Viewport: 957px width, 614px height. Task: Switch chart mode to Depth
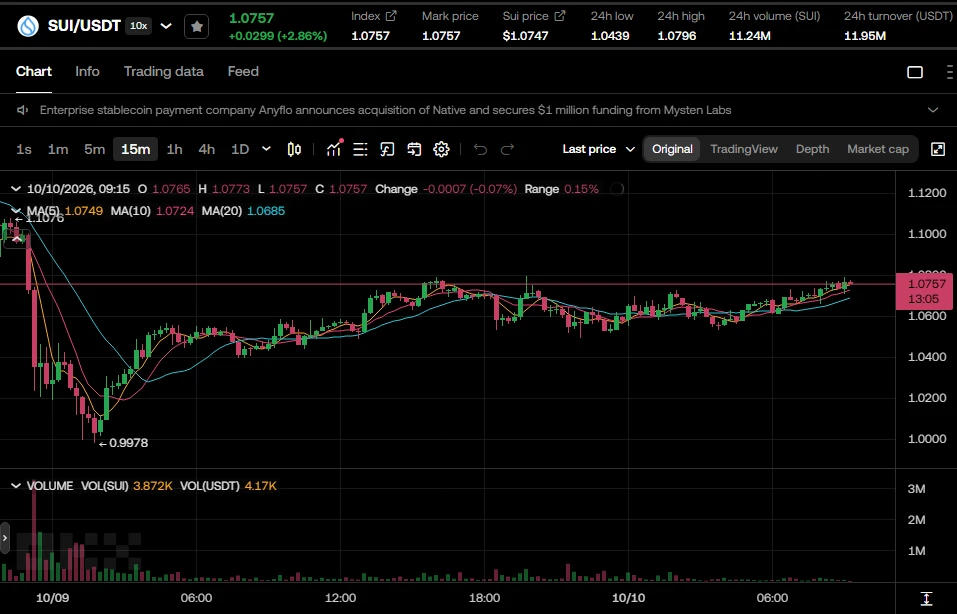pos(812,149)
